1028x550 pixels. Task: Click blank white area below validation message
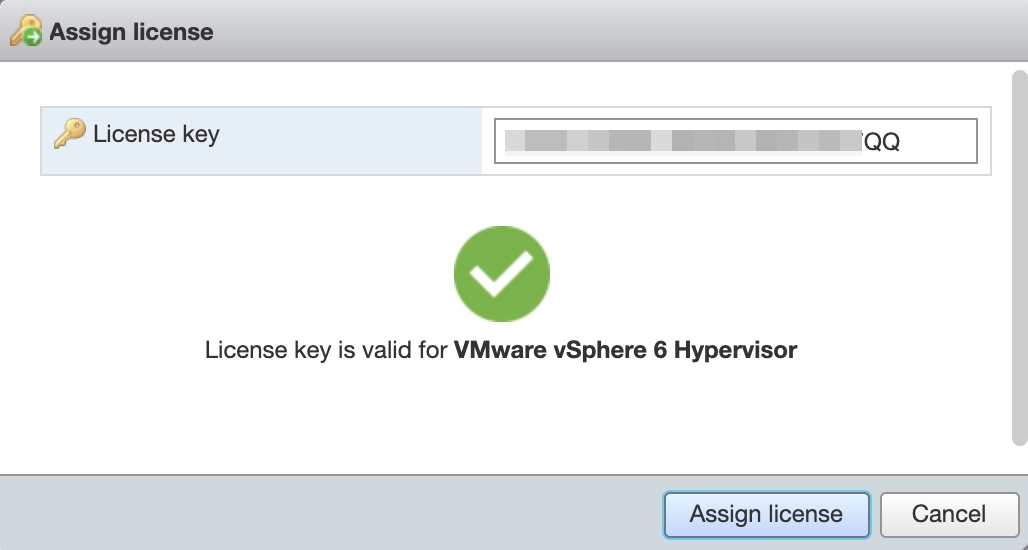click(500, 420)
